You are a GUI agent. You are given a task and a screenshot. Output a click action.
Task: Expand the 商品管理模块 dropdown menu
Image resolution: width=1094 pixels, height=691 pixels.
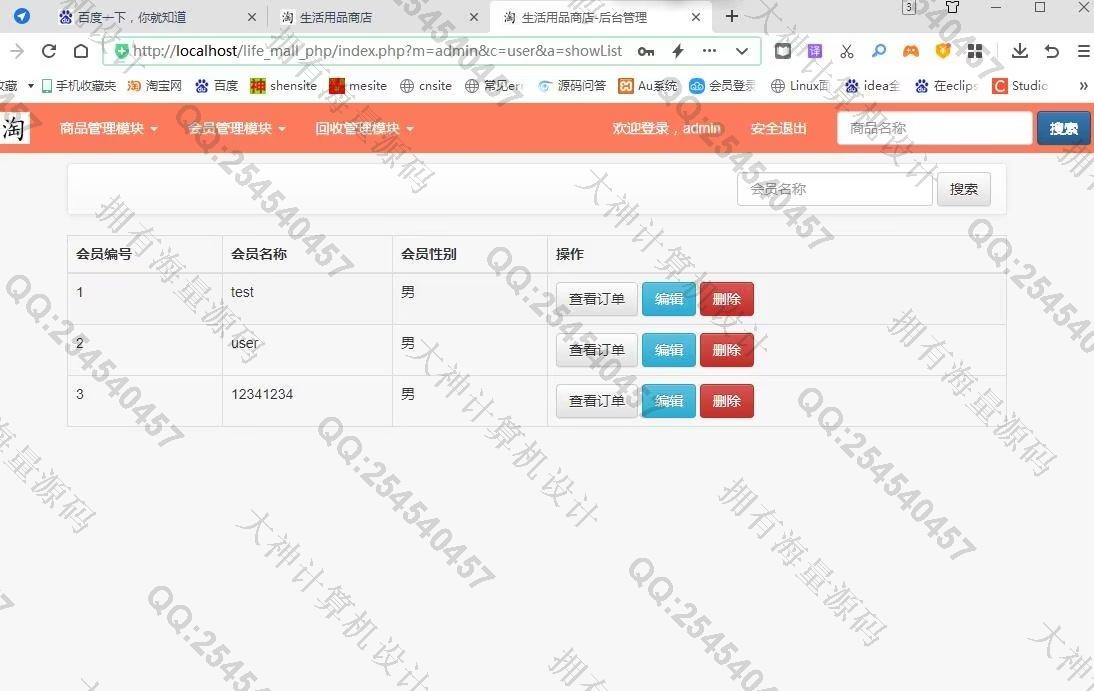108,128
